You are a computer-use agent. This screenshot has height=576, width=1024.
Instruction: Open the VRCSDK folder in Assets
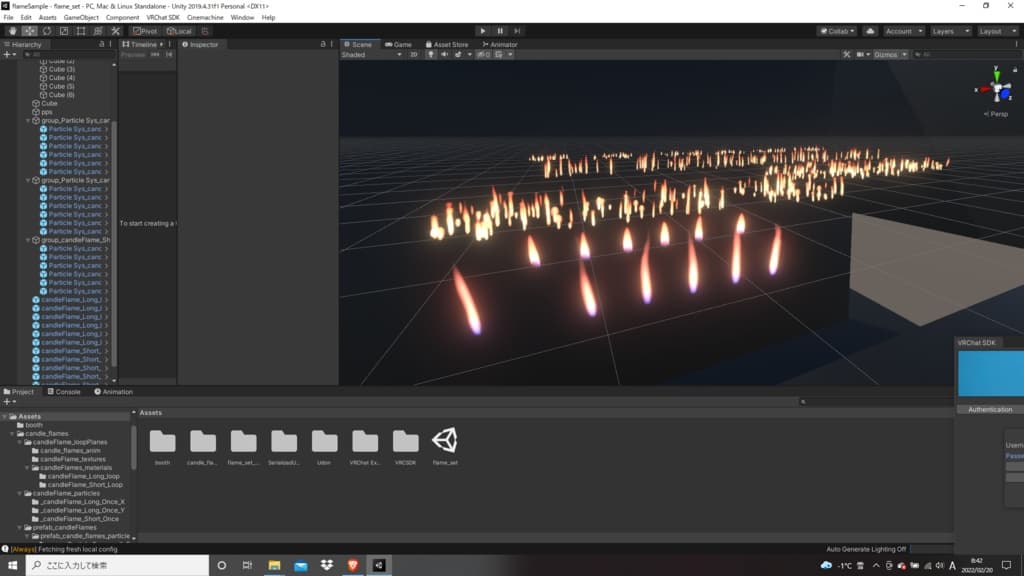tap(405, 441)
